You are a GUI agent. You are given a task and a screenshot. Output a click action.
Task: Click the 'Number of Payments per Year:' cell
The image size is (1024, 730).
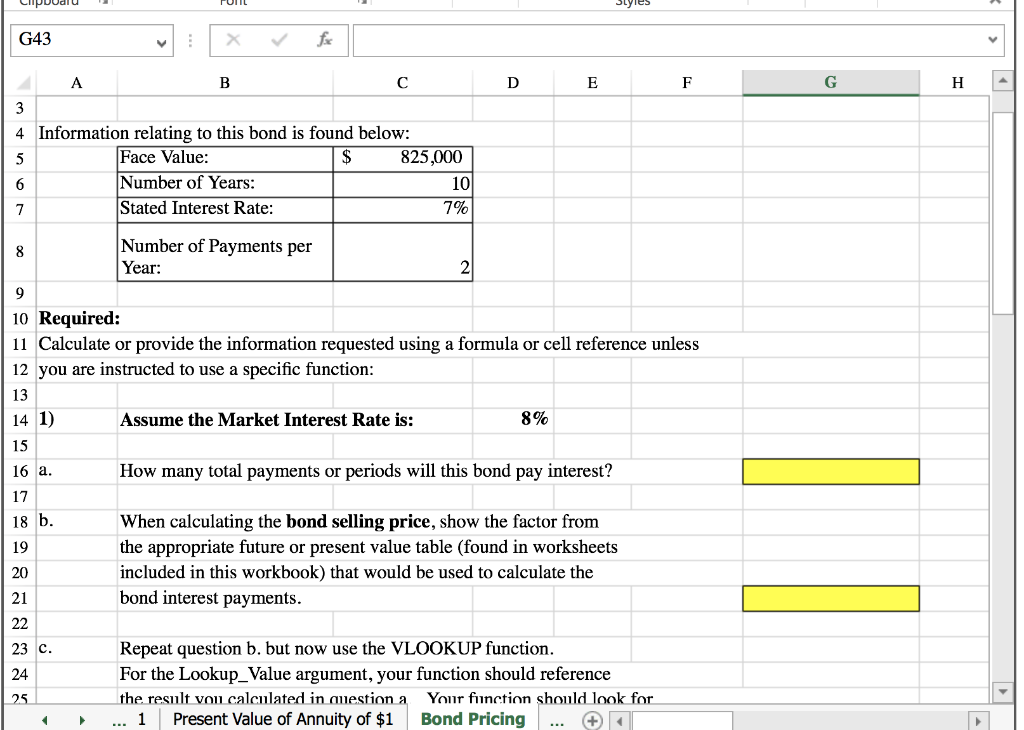point(225,252)
